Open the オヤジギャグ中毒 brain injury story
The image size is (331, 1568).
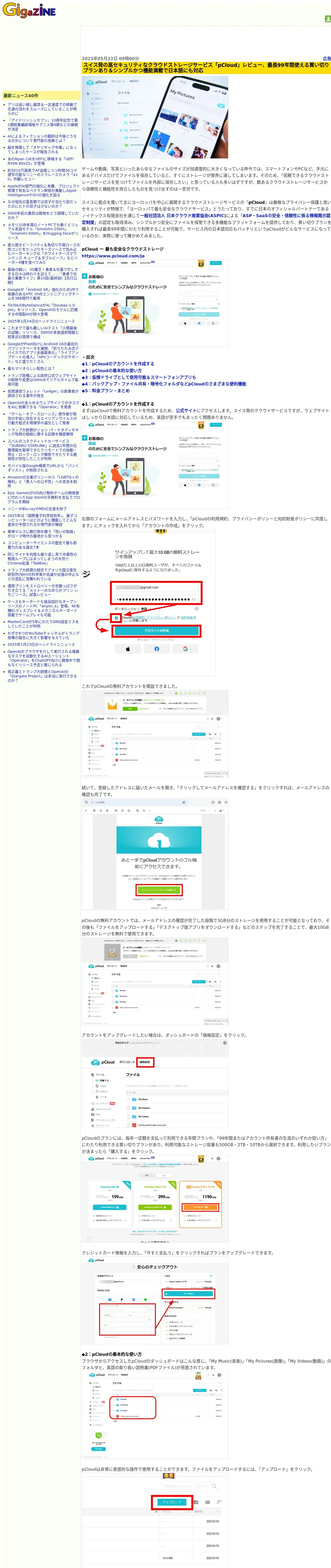43,149
